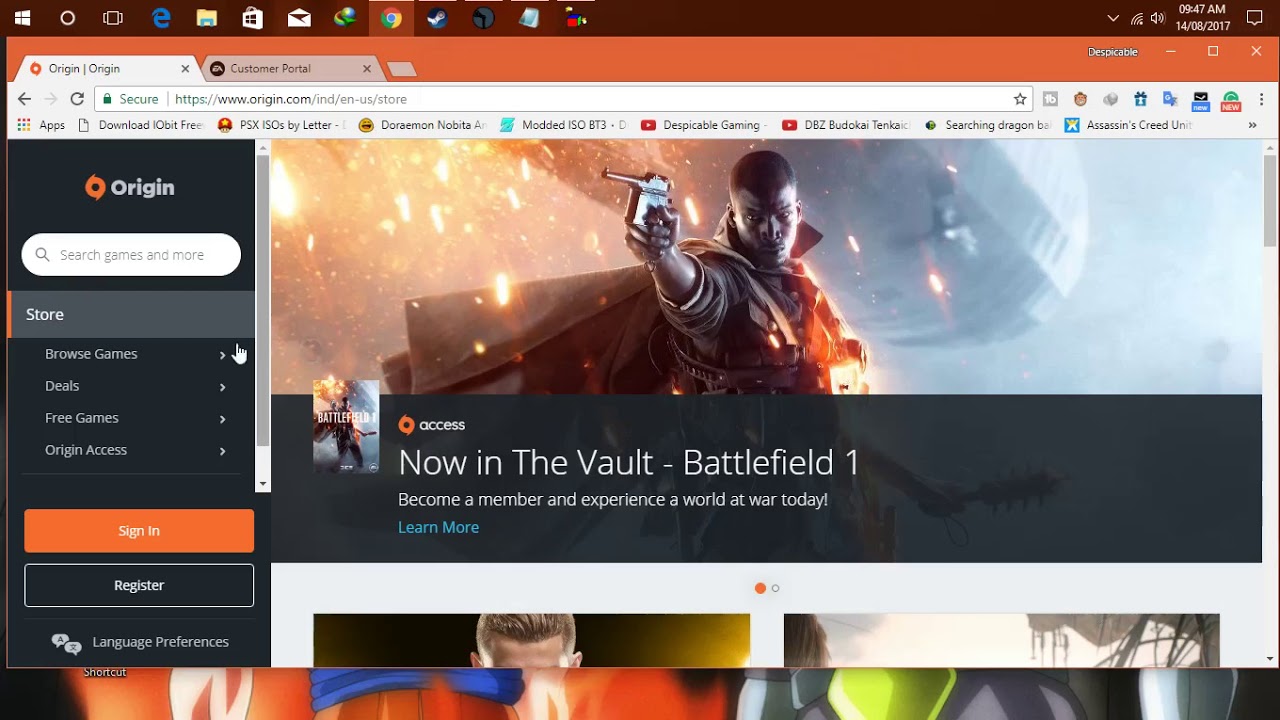Open Windows Action Center notifications
Viewport: 1280px width, 720px height.
point(1255,18)
